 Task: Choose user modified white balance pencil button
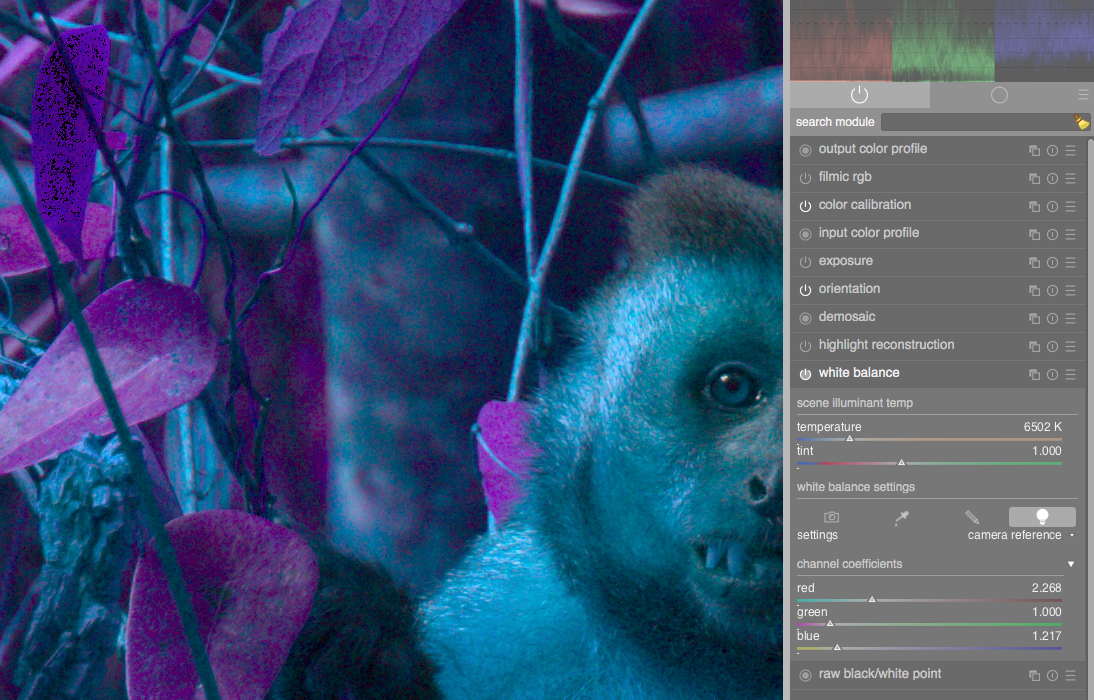pos(972,517)
